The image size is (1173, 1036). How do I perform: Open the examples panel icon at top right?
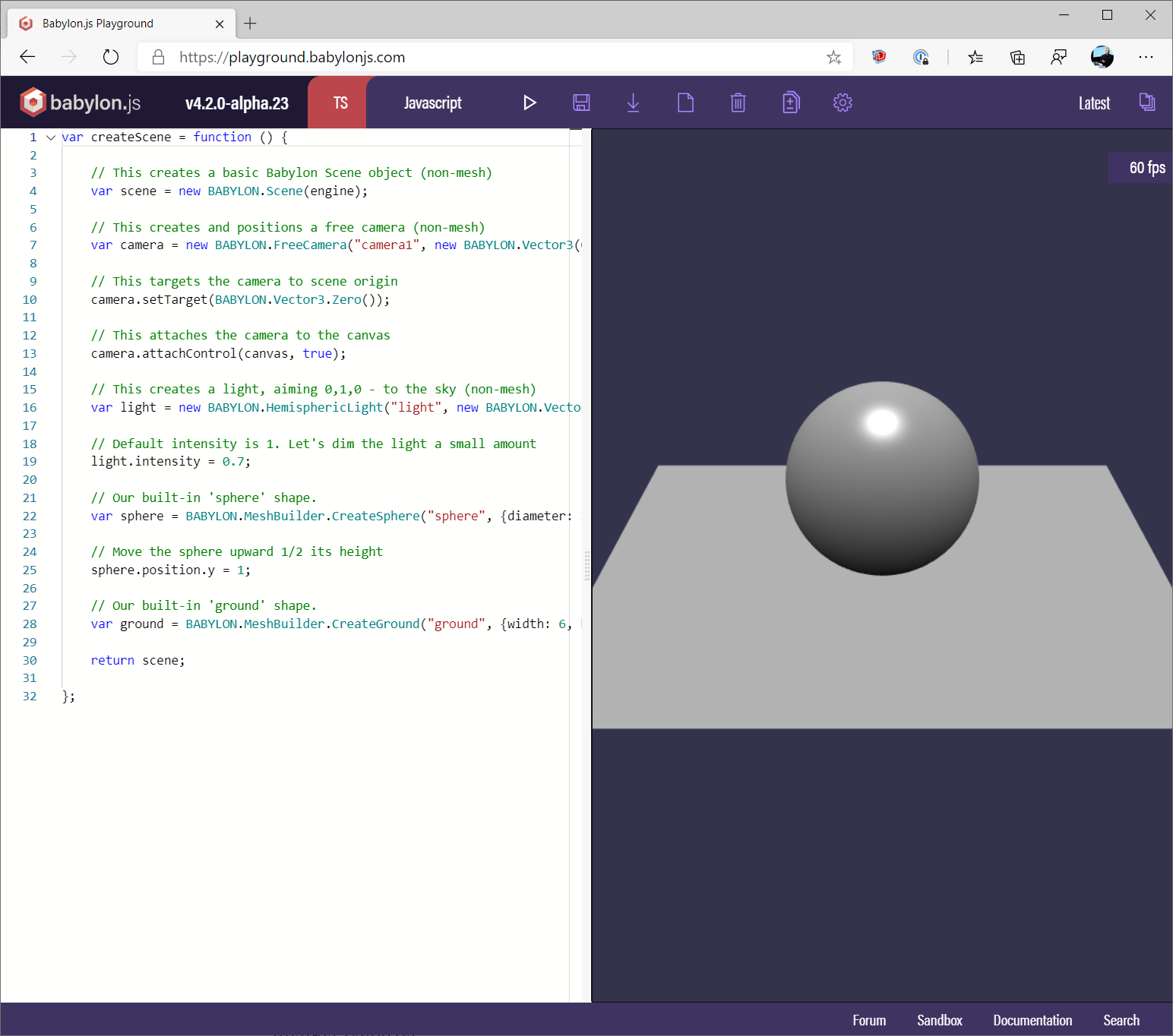(x=1147, y=102)
